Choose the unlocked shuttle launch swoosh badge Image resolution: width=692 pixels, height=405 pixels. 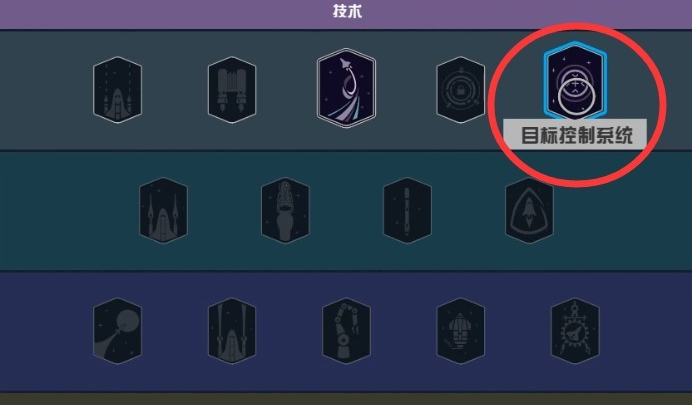346,88
